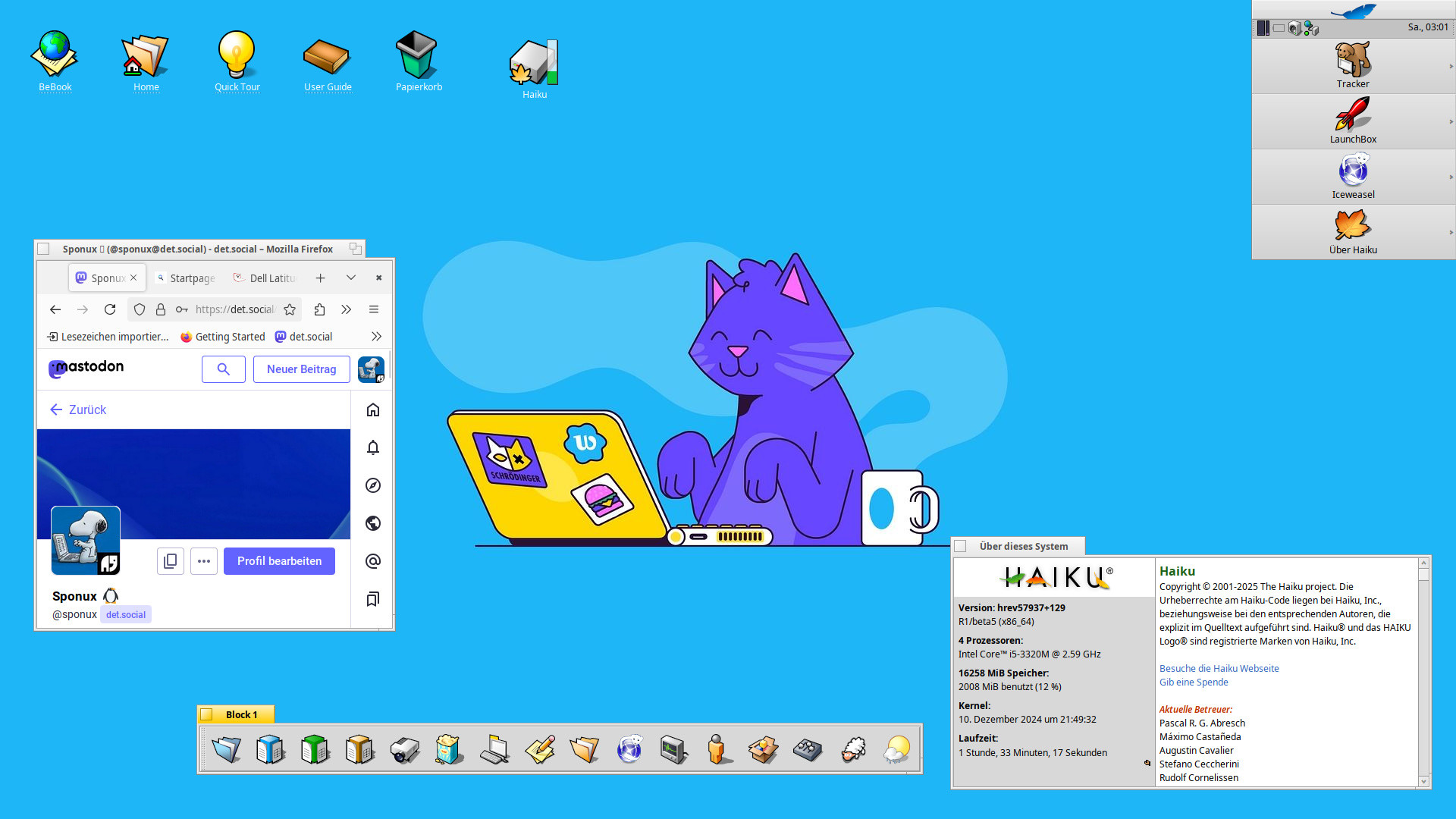Launch the activity monitor screen in LaunchBox
The height and width of the screenshot is (819, 1456).
[673, 749]
